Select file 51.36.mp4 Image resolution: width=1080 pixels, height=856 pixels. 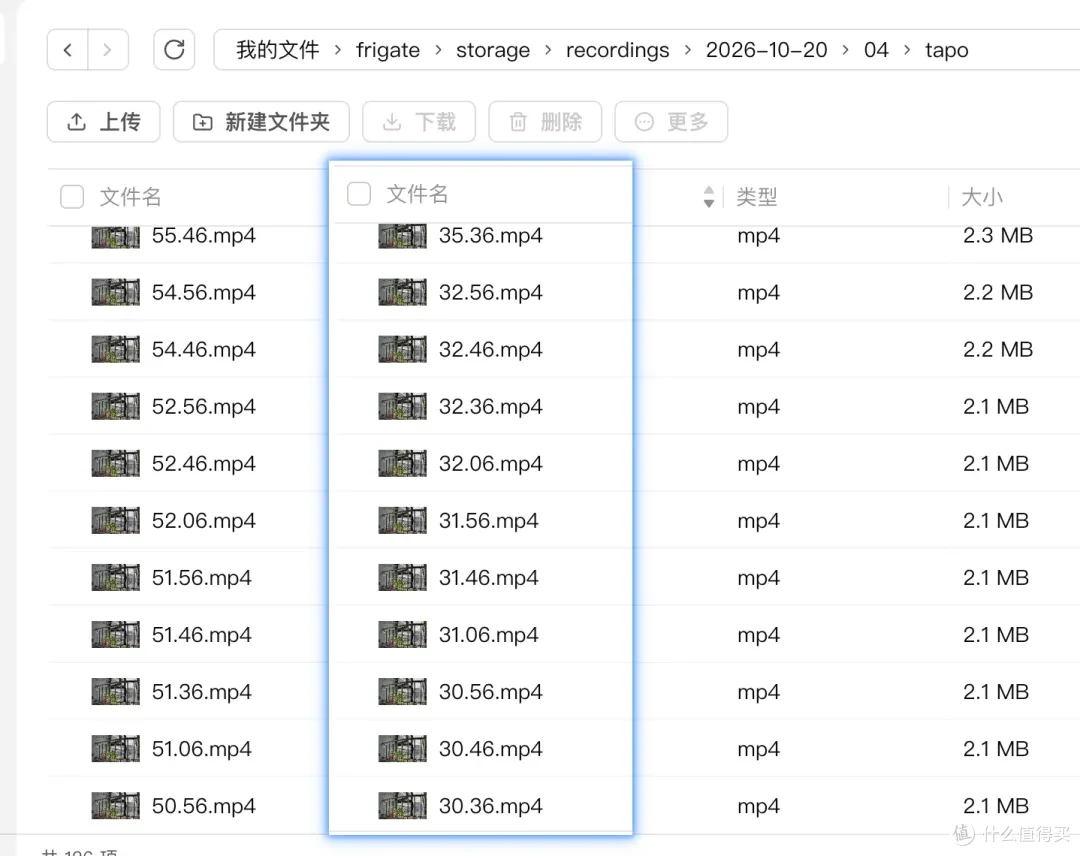[x=202, y=692]
